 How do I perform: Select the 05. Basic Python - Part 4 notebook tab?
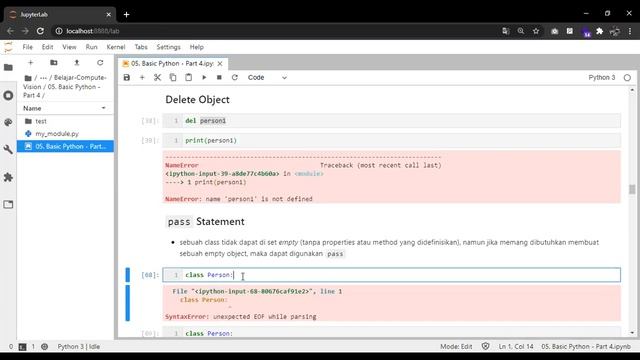coord(172,64)
